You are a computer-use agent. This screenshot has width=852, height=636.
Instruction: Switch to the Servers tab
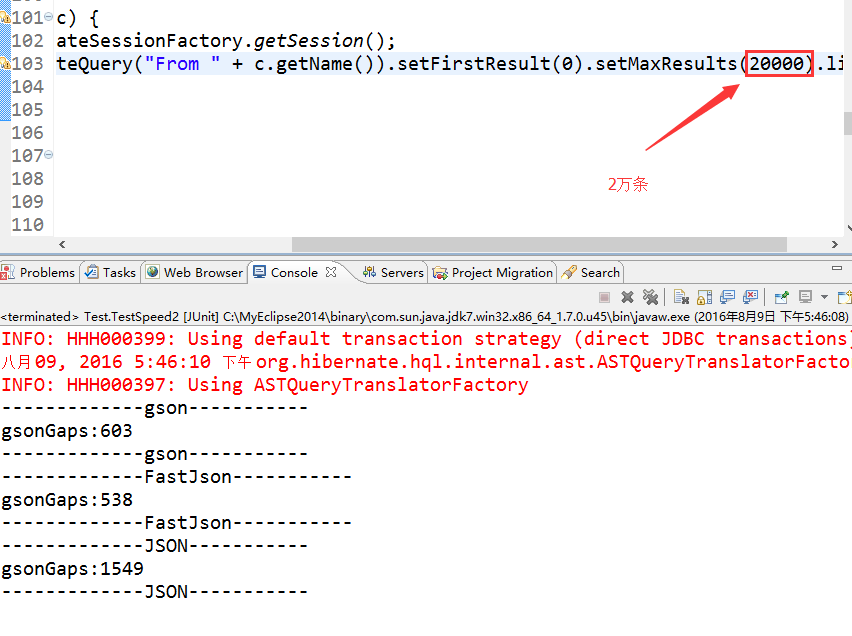click(x=393, y=272)
